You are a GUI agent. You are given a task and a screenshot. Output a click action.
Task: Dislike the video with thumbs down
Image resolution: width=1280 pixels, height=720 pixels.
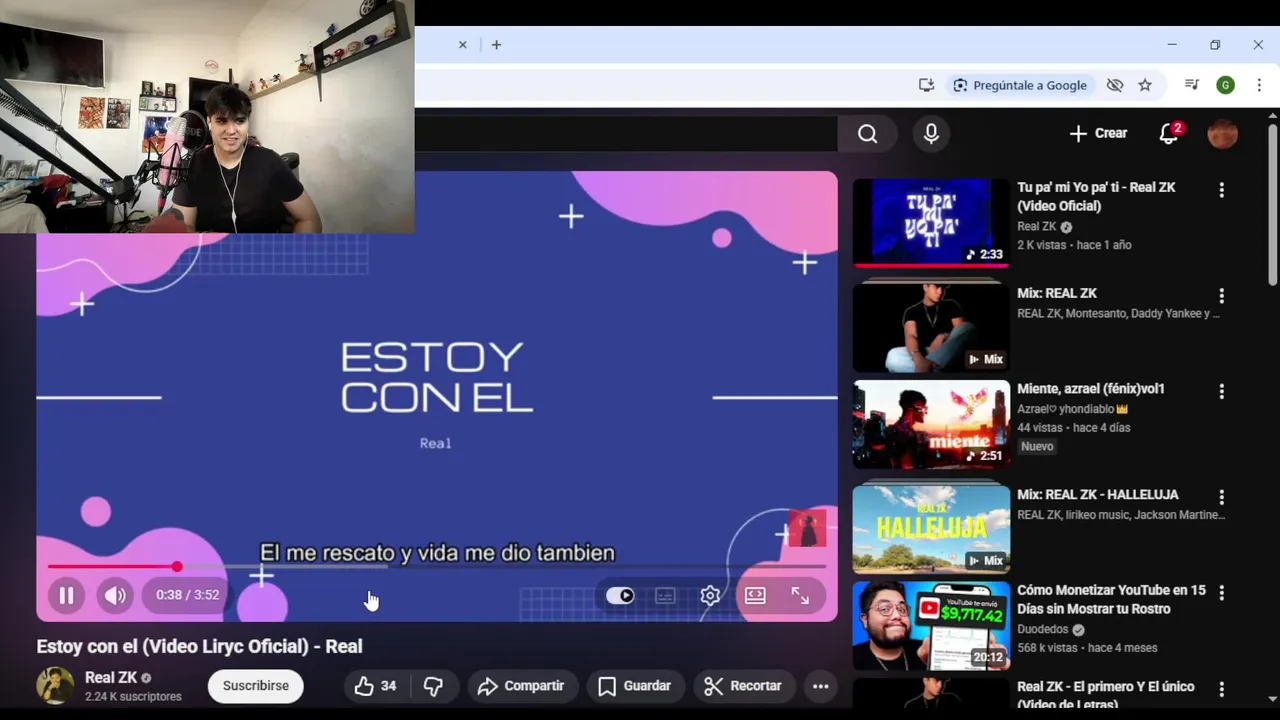(x=433, y=686)
